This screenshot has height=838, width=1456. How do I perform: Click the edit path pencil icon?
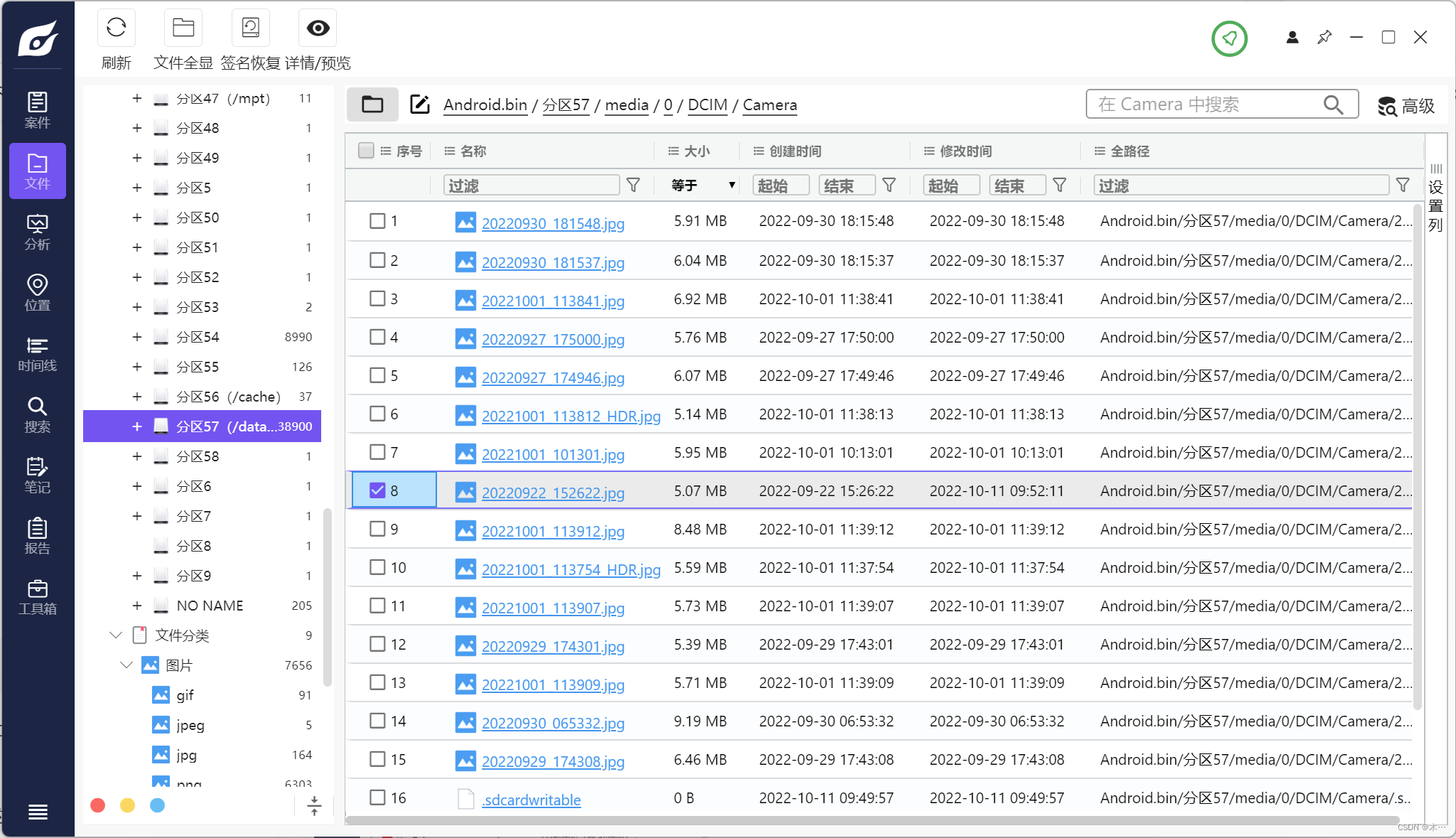tap(420, 104)
